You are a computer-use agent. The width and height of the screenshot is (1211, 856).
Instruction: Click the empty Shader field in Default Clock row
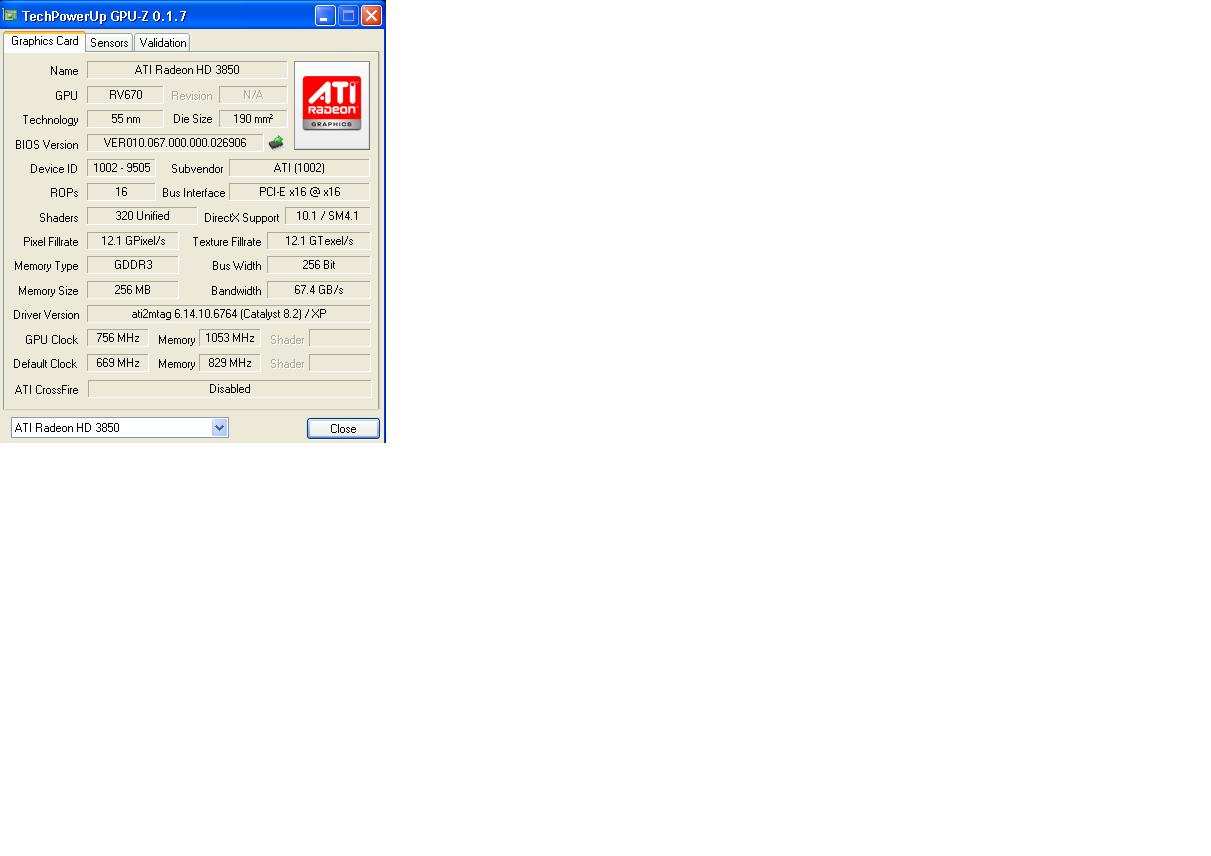pos(339,363)
